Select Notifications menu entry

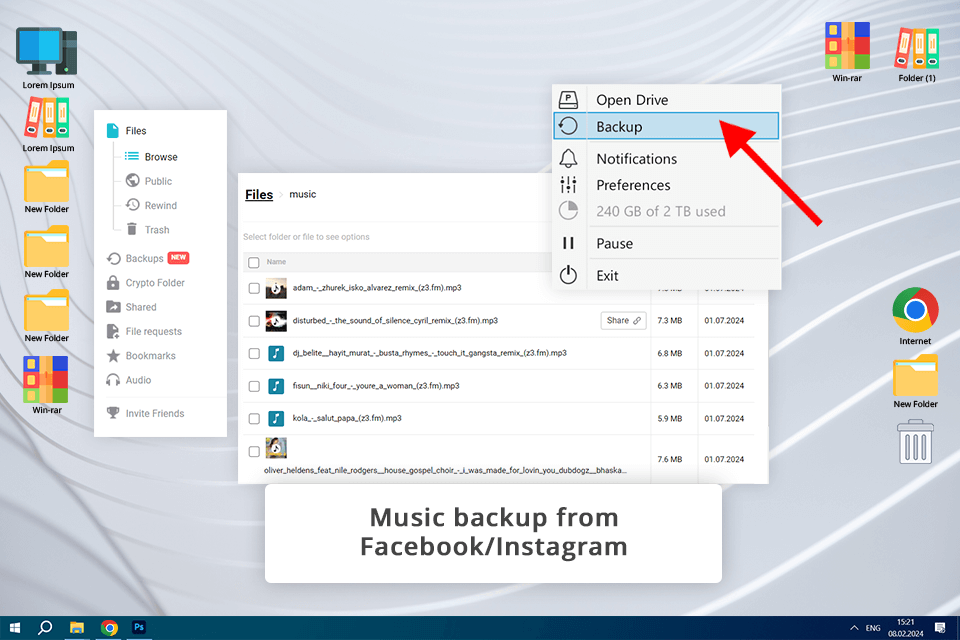coord(666,159)
